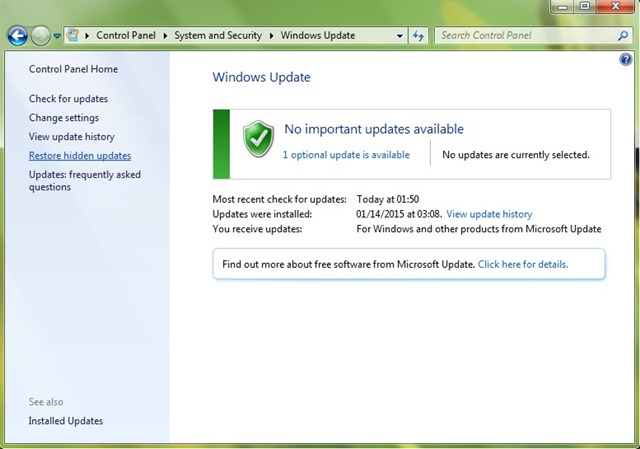
Task: Click the green shield checkmark icon
Action: tap(258, 139)
